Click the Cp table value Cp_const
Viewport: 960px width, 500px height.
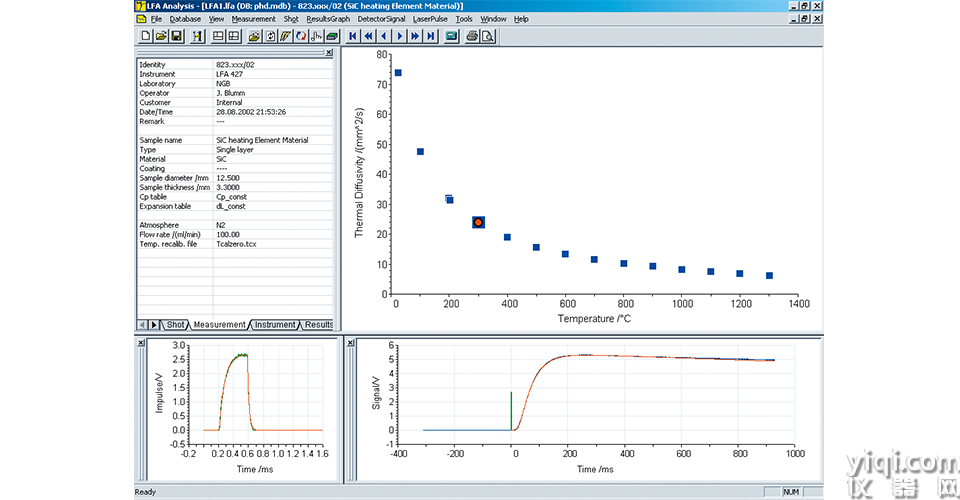tap(230, 197)
